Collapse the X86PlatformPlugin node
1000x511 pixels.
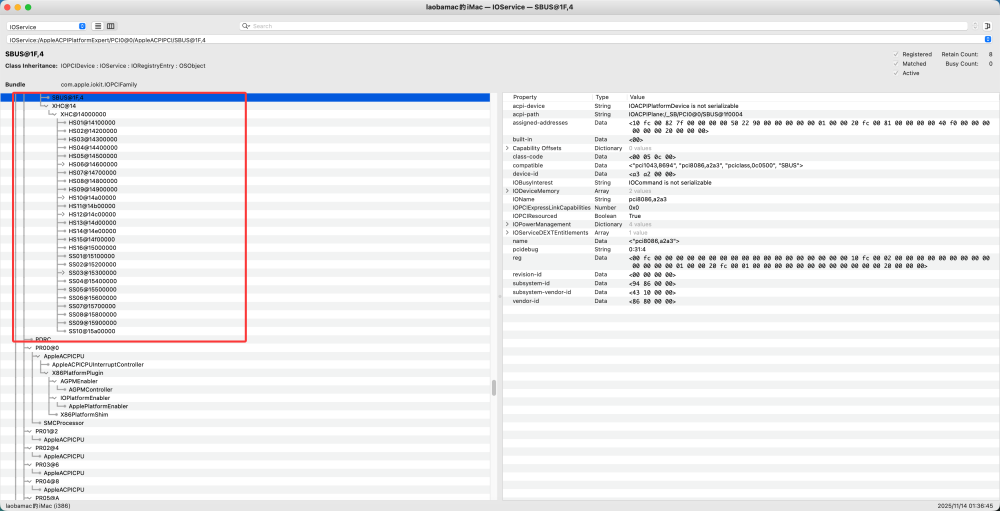pos(44,373)
